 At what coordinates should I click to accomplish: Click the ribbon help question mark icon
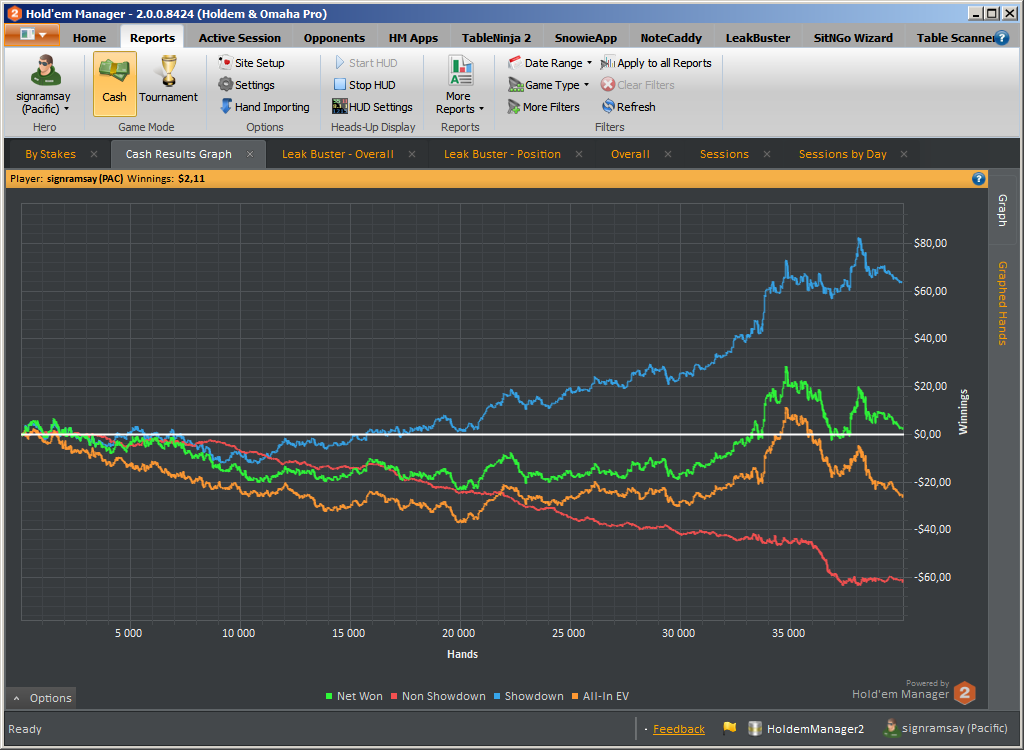tap(1001, 38)
